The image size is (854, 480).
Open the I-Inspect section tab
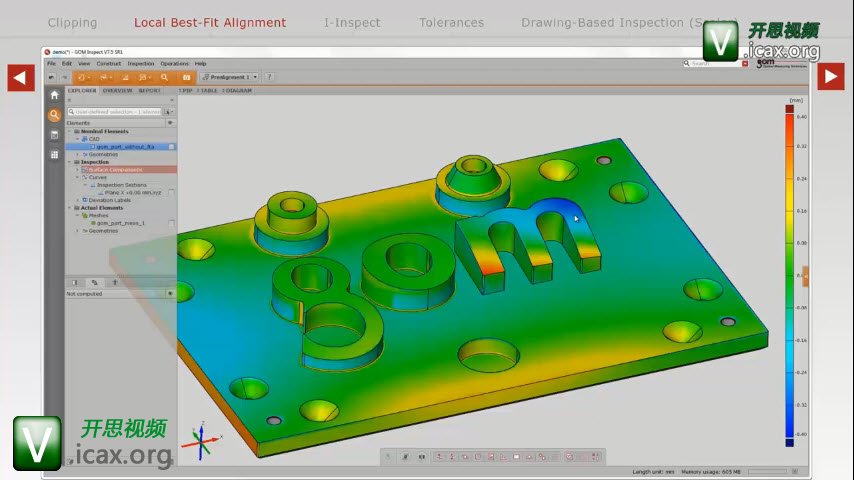coord(352,23)
